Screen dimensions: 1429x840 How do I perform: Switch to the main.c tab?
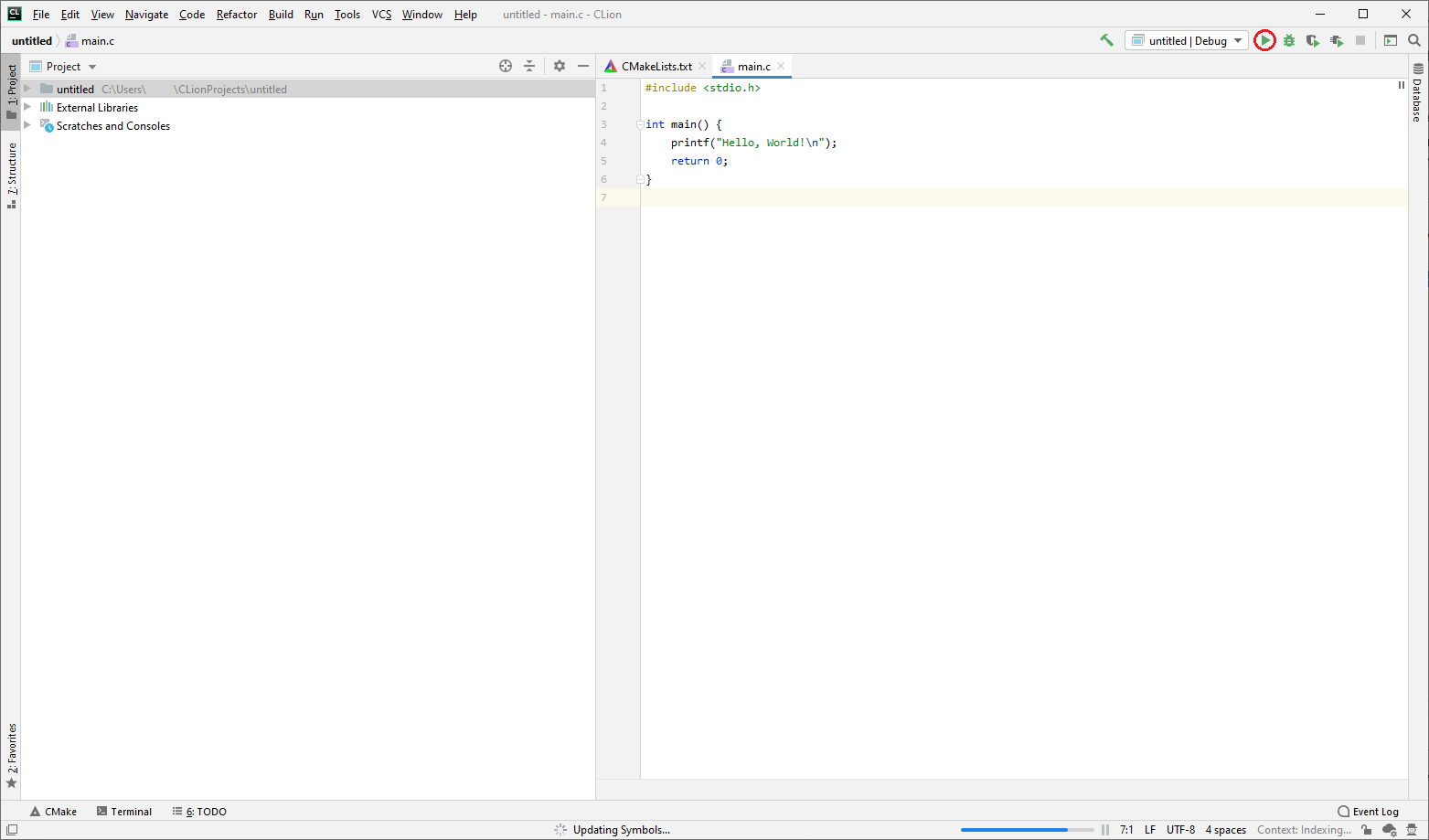click(754, 66)
